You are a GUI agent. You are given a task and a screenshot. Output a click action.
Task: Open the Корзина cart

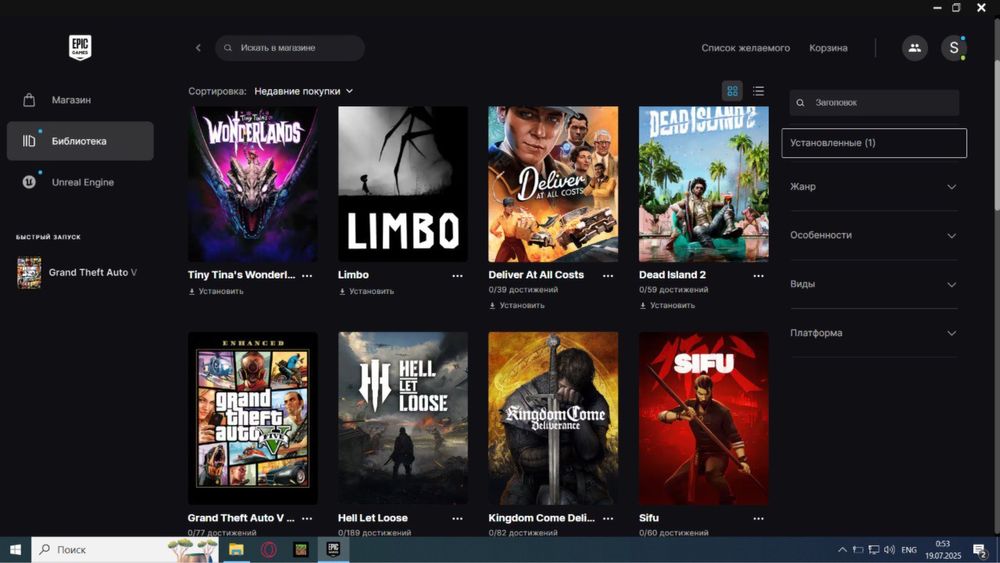click(x=828, y=48)
